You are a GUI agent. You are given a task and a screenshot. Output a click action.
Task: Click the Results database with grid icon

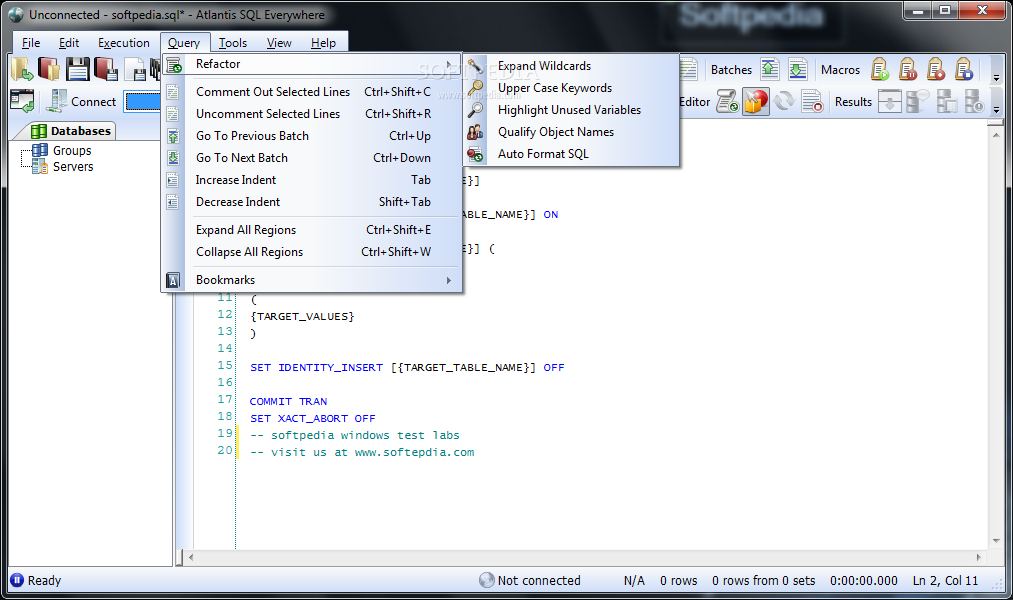(x=946, y=101)
